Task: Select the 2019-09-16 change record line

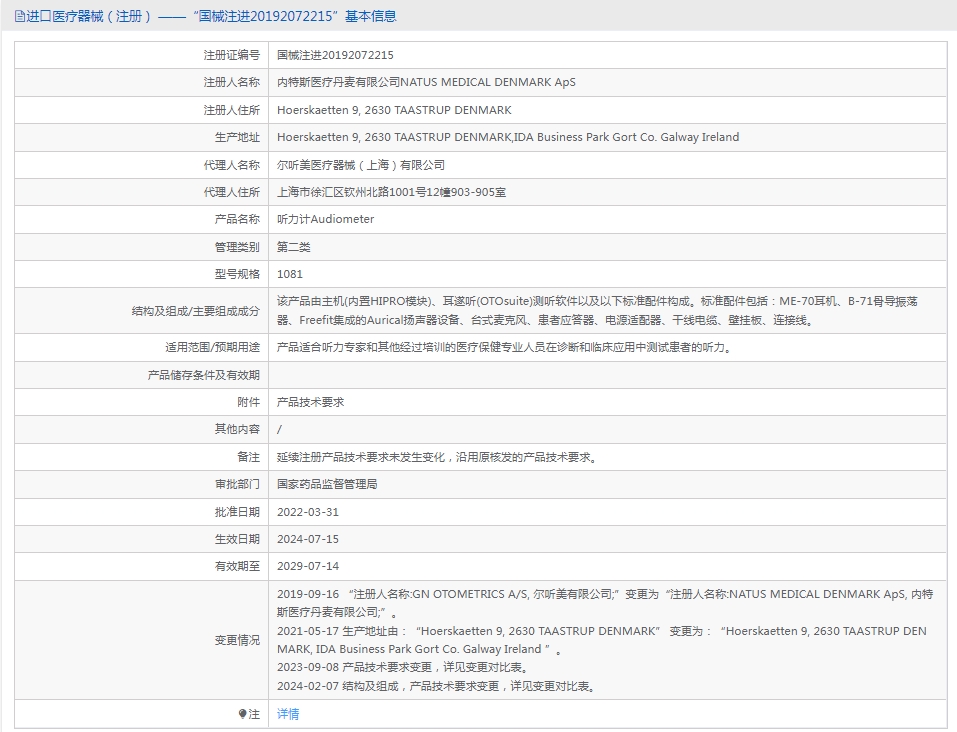Action: [x=605, y=603]
